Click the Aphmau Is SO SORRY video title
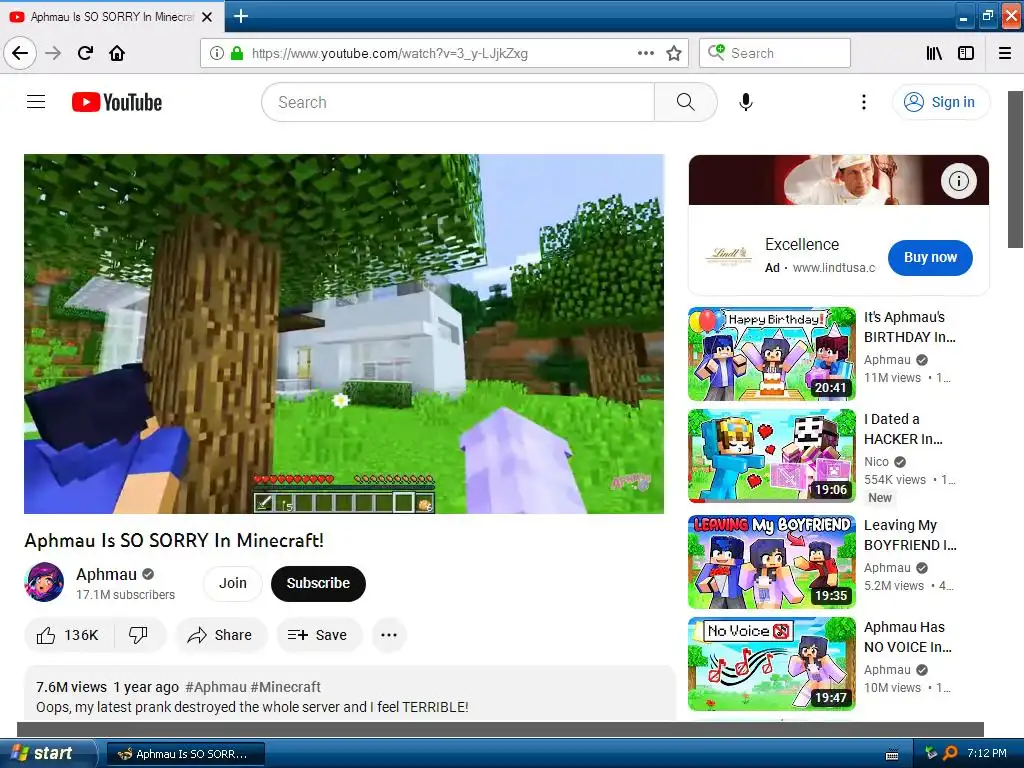Screen dimensions: 1024x768 pyautogui.click(x=174, y=540)
